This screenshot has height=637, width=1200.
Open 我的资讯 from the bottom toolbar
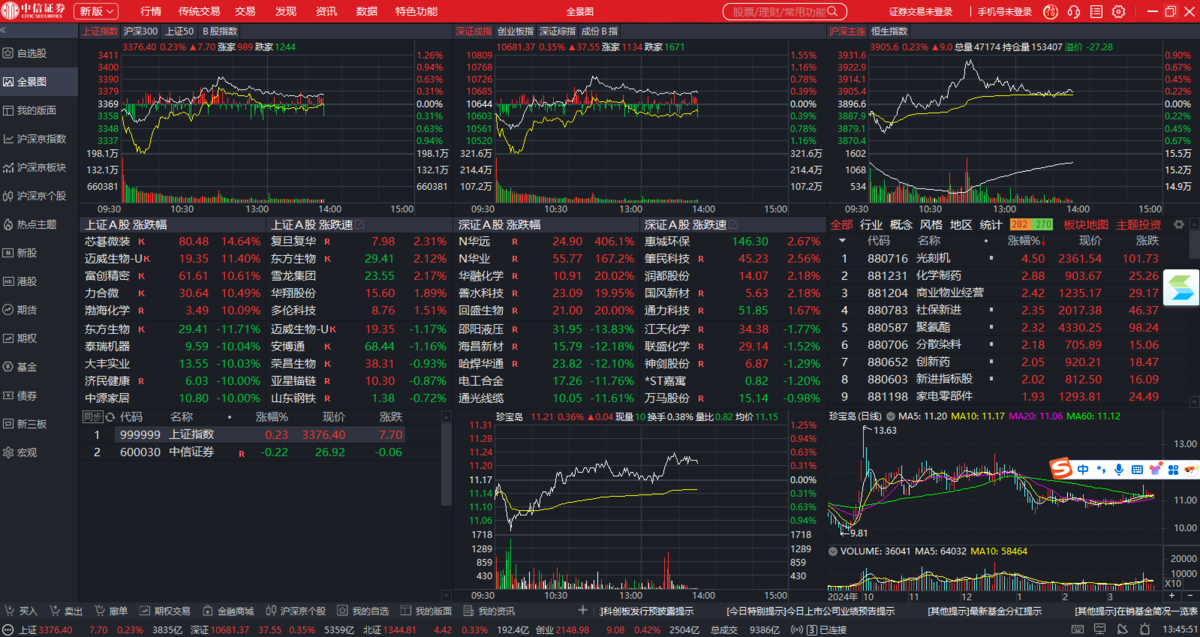pyautogui.click(x=490, y=611)
